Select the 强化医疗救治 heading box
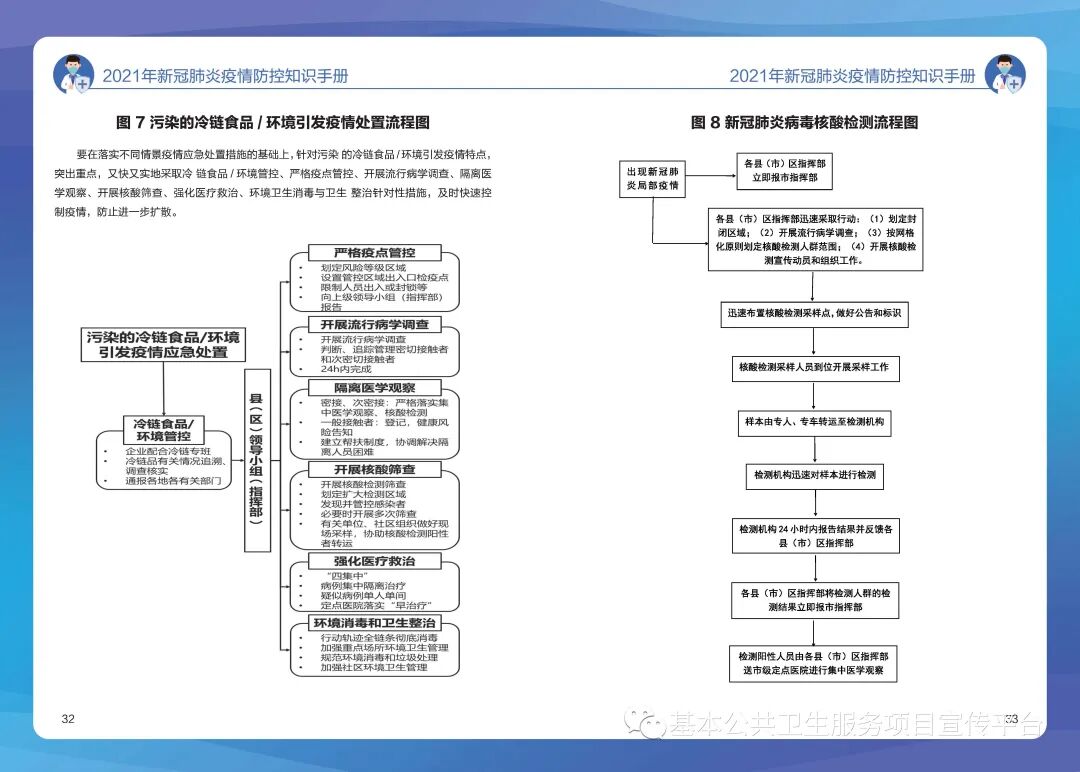 [x=374, y=561]
